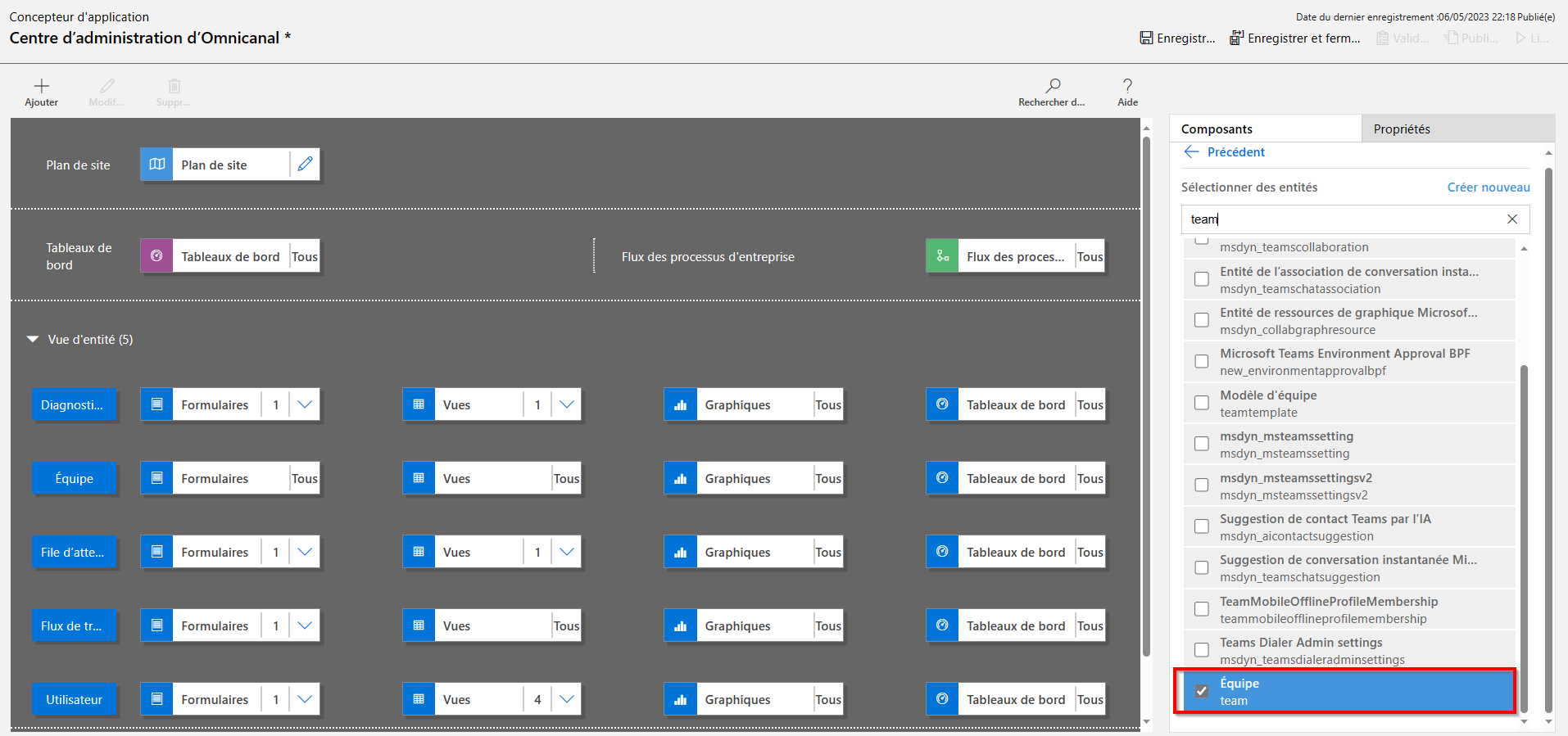Click the Enregistrer save icon
Image resolution: width=1568 pixels, height=736 pixels.
pos(1147,38)
